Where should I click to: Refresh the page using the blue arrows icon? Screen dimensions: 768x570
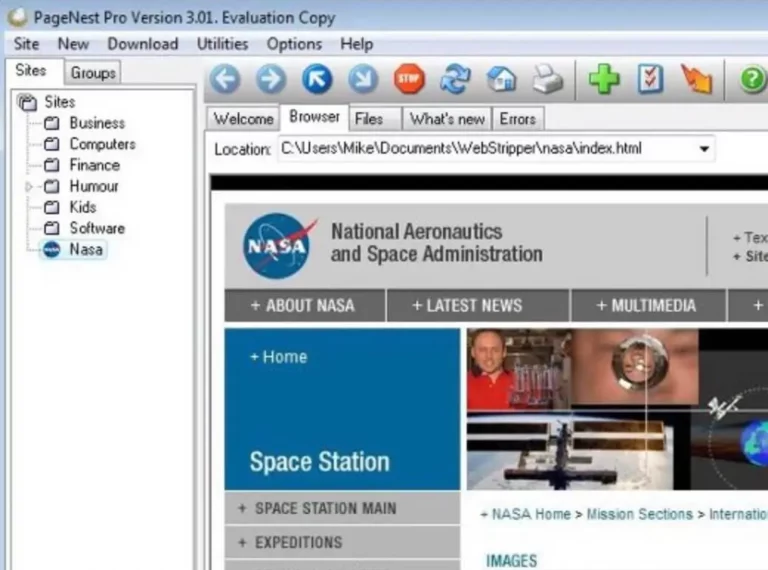455,79
